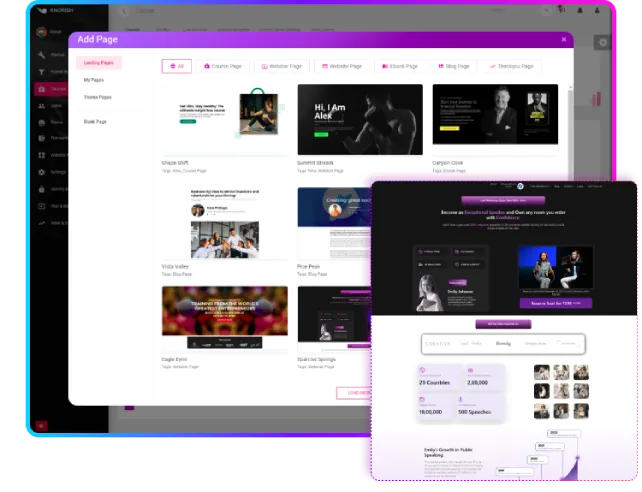
Task: Click the Knorish logo in the sidebar header
Action: coord(54,10)
